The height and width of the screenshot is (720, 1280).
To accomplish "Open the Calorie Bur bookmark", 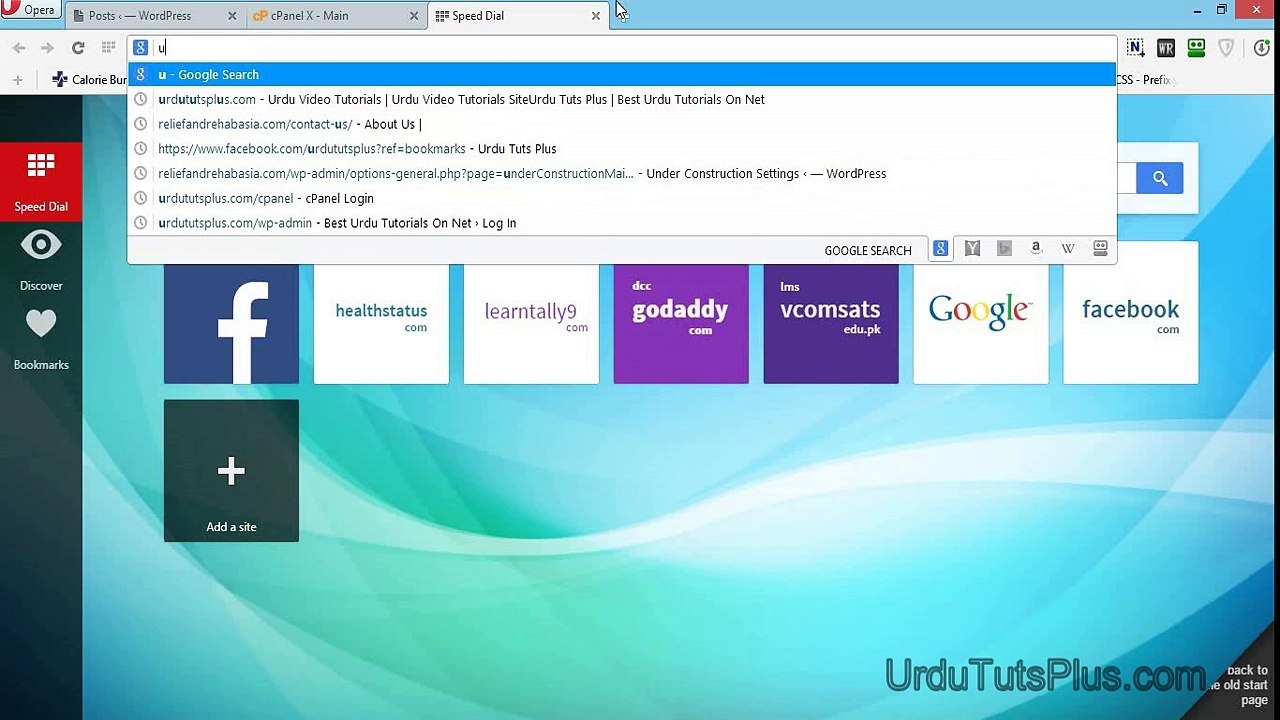I will coord(90,79).
